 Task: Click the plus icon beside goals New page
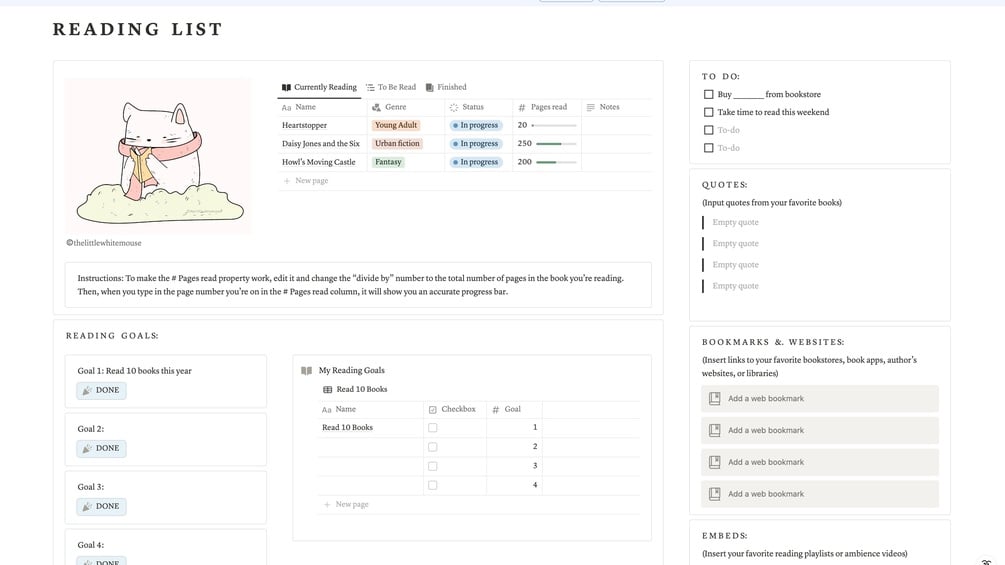327,505
